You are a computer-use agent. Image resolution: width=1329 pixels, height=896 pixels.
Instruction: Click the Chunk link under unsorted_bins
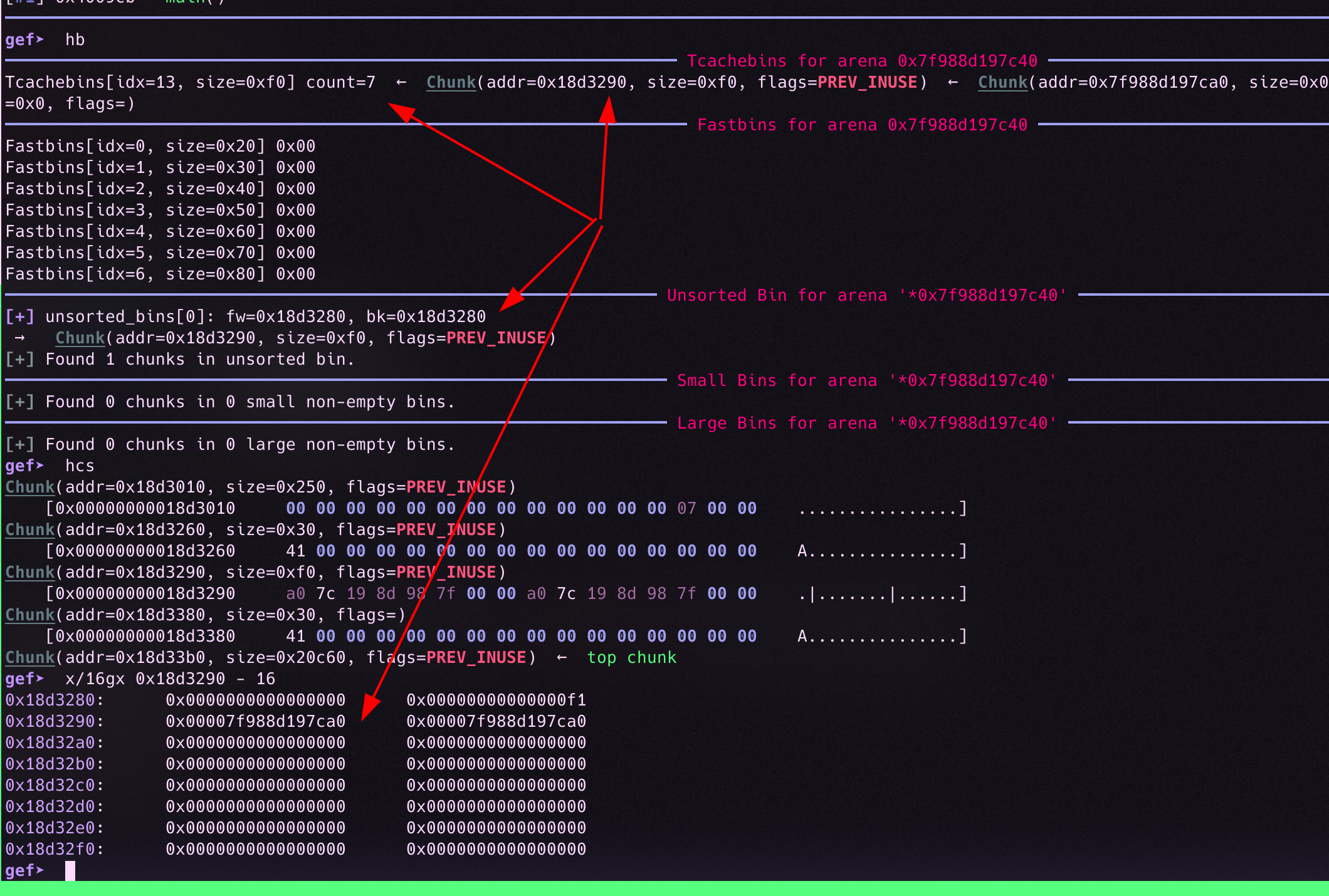click(80, 338)
